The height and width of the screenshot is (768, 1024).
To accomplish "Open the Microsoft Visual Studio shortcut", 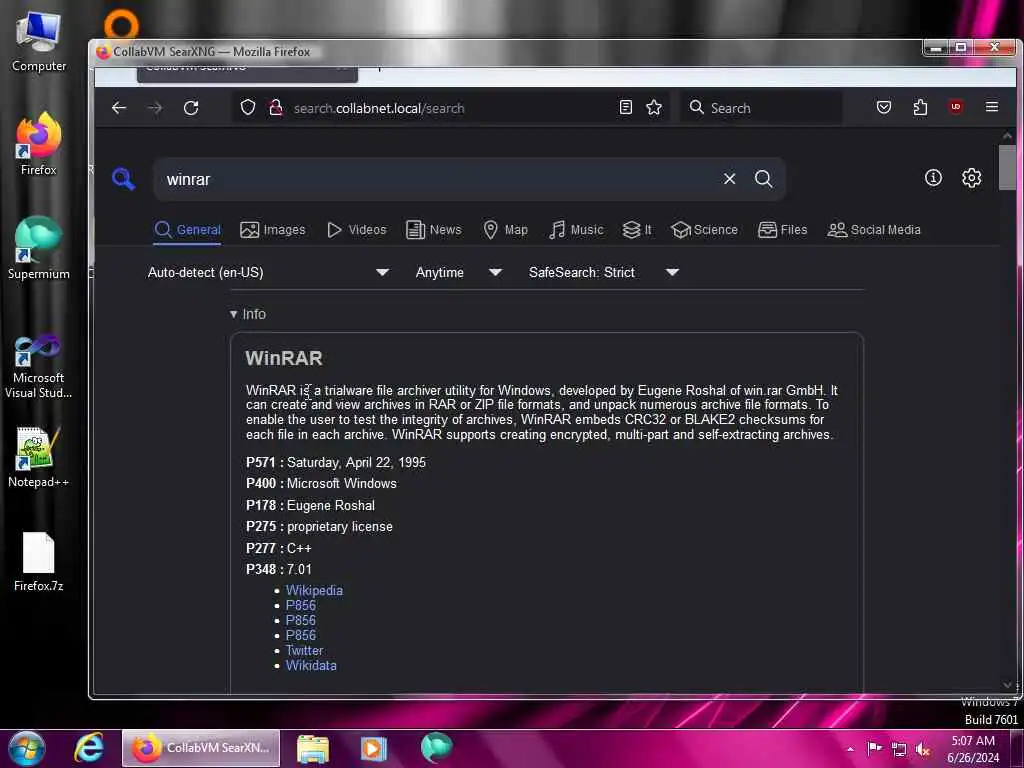I will tap(39, 366).
